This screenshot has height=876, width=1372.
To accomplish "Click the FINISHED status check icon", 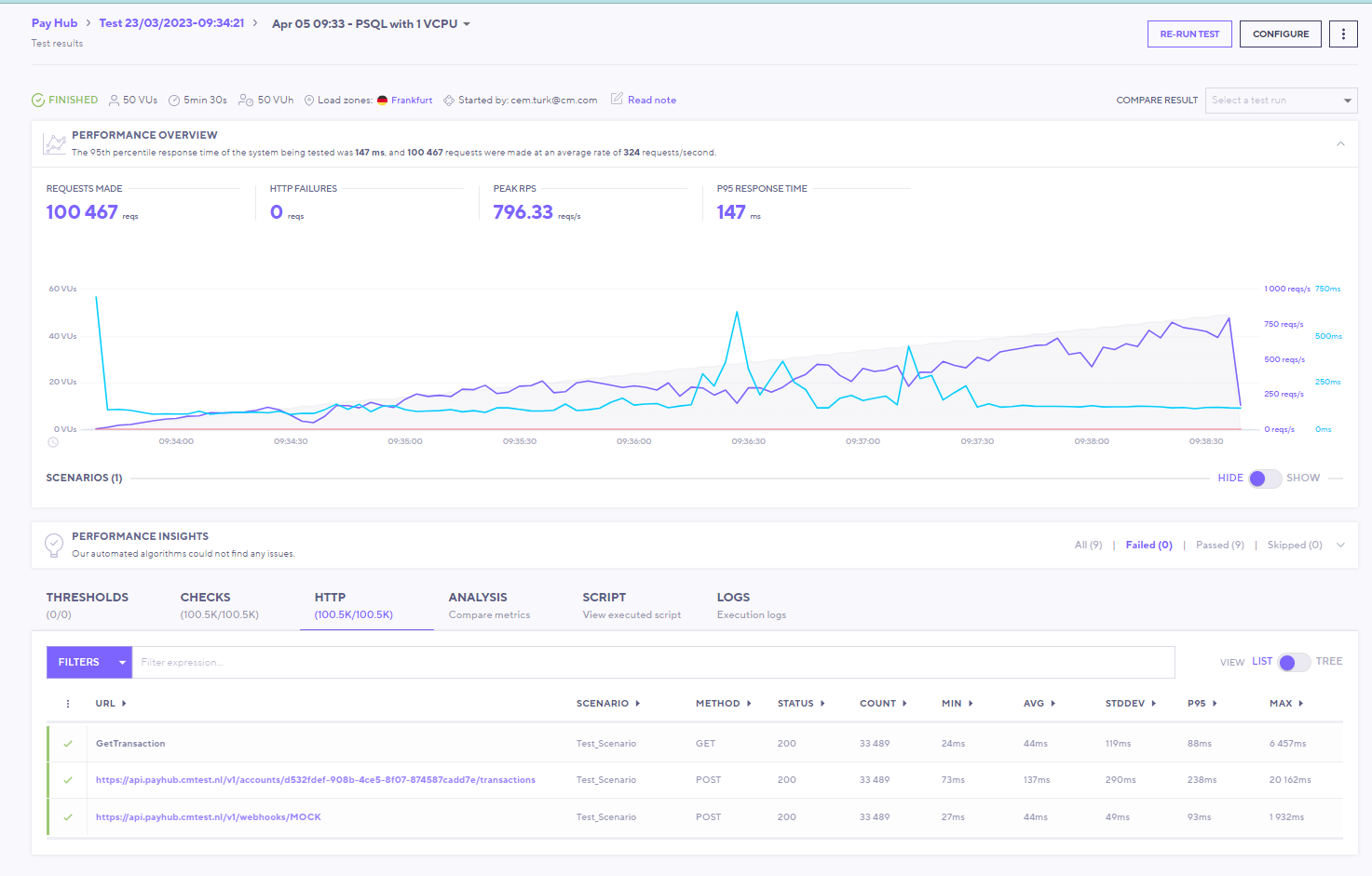I will pyautogui.click(x=38, y=100).
